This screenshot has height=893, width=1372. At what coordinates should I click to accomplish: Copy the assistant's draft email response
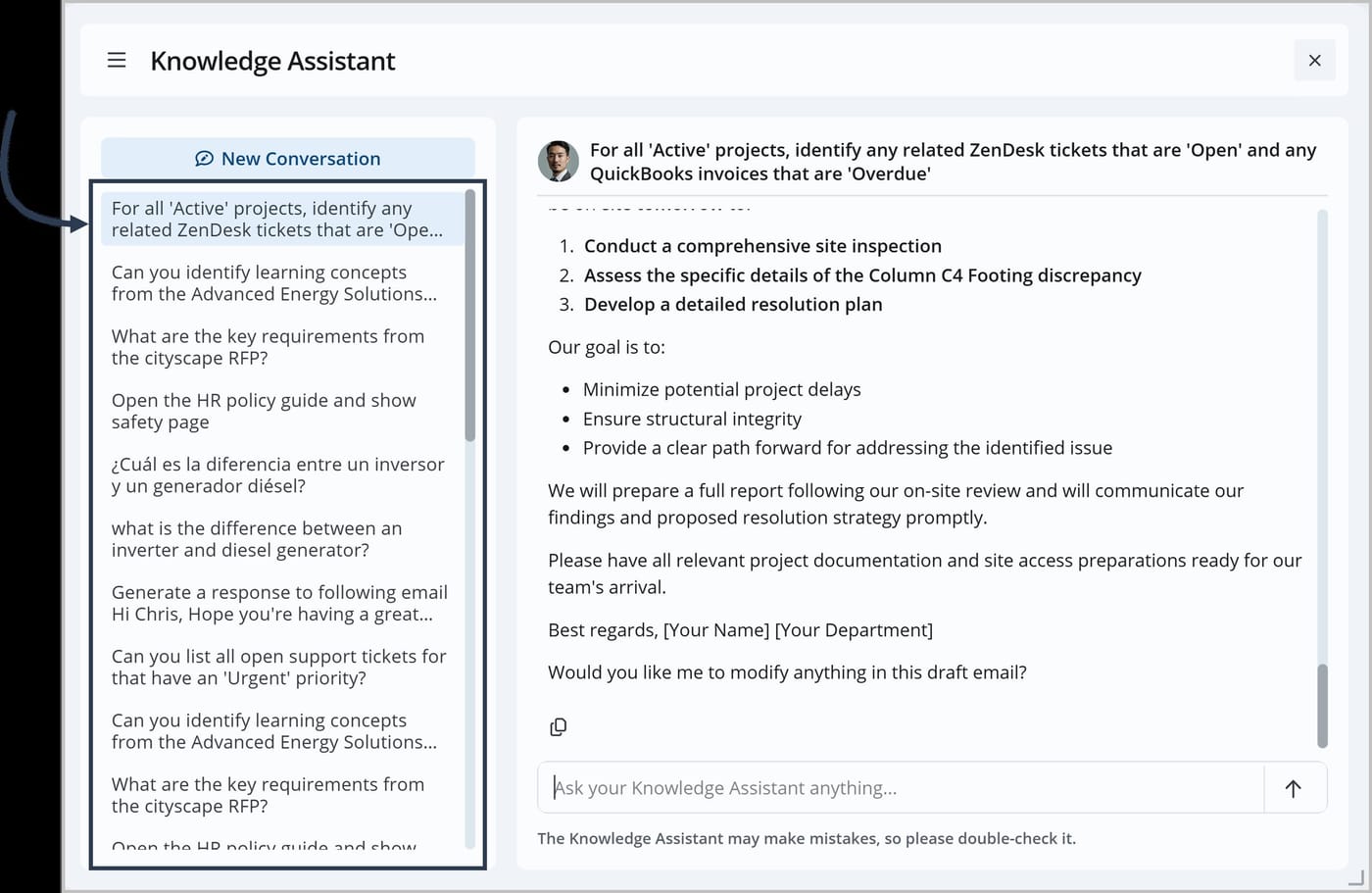(558, 726)
